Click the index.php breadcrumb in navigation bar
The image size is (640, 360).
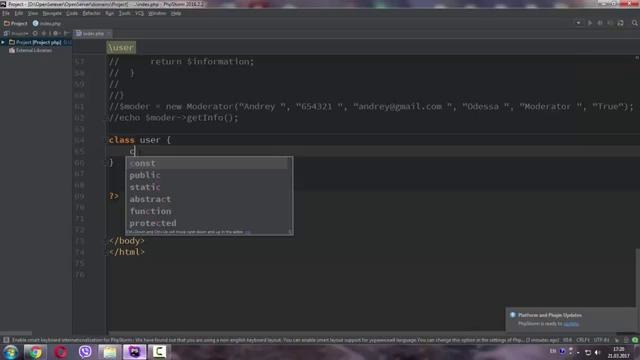coord(47,23)
